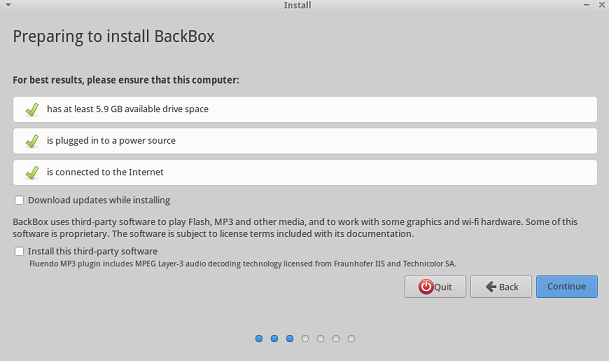Click last empty progress dot
The image size is (609, 361).
[351, 339]
